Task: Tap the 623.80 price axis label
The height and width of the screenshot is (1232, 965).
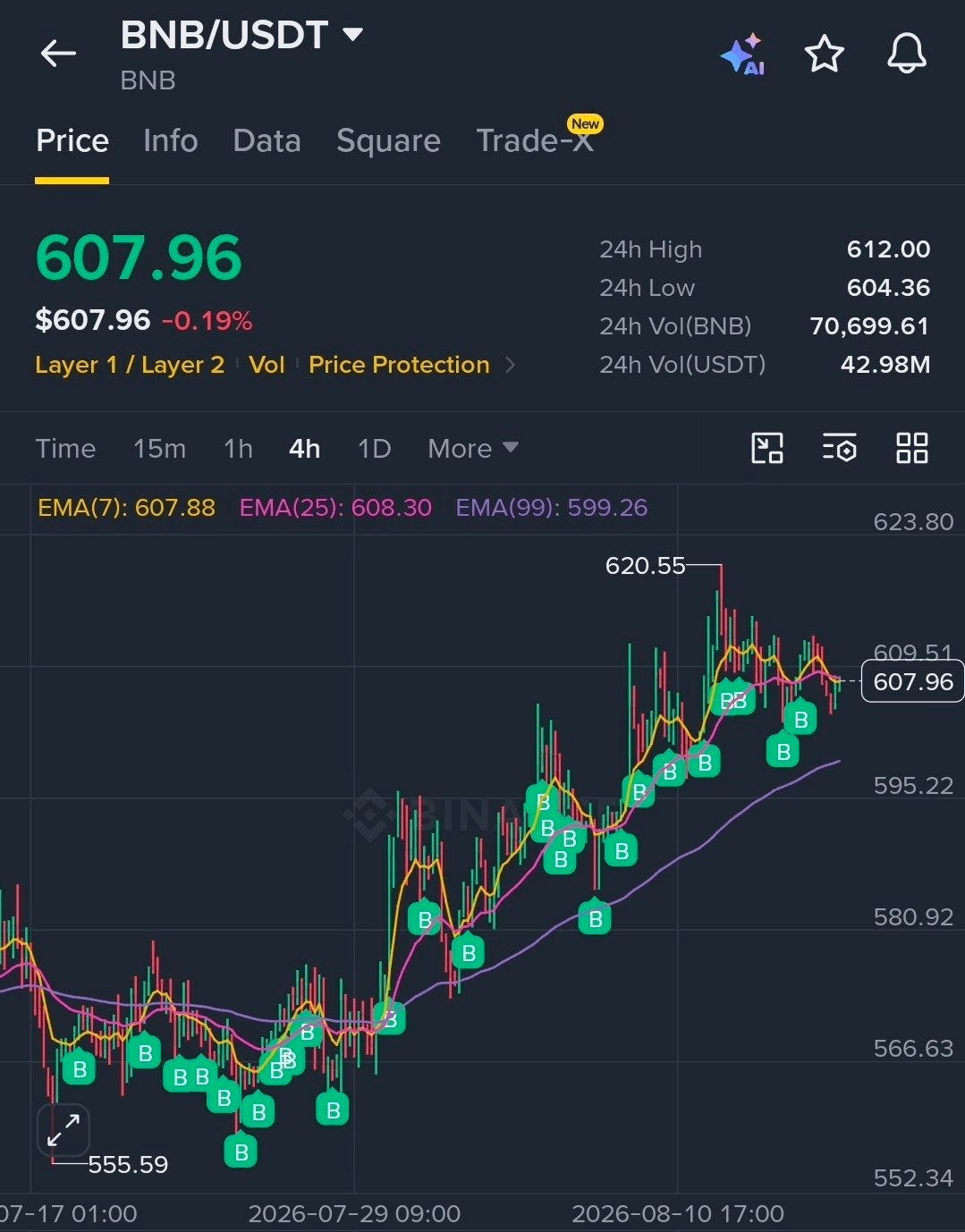Action: (913, 522)
